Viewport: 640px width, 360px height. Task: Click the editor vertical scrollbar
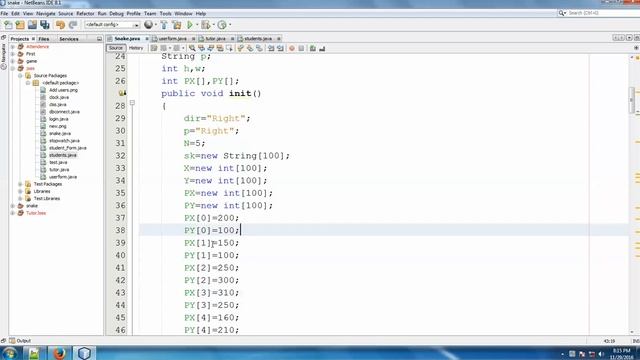(632, 100)
